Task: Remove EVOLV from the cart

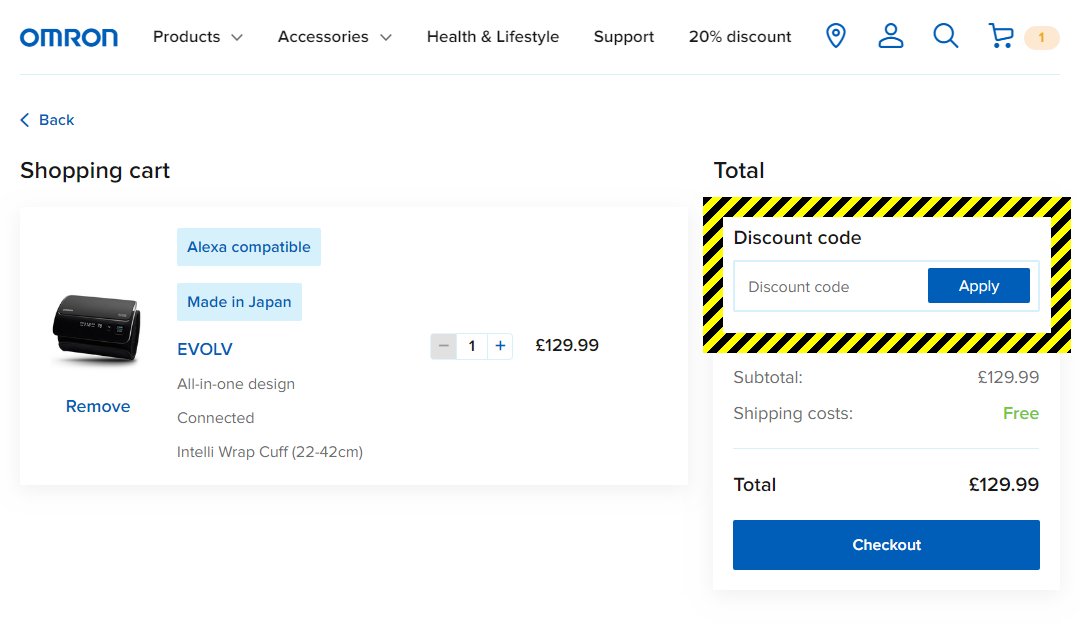Action: (x=98, y=406)
